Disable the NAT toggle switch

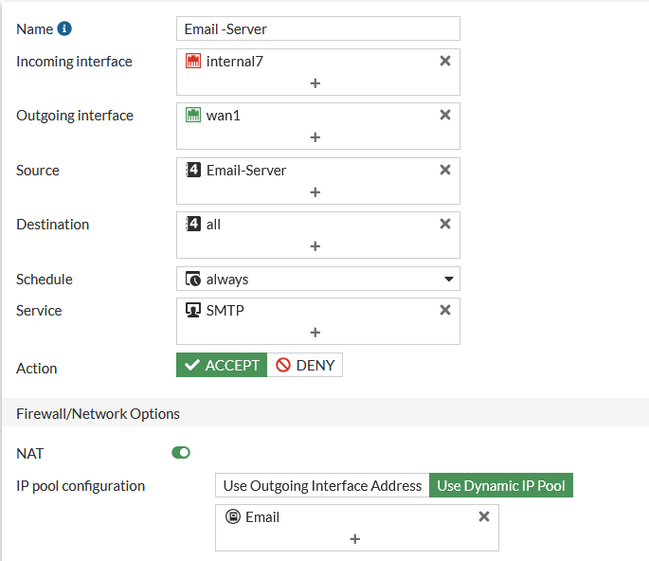pos(181,453)
